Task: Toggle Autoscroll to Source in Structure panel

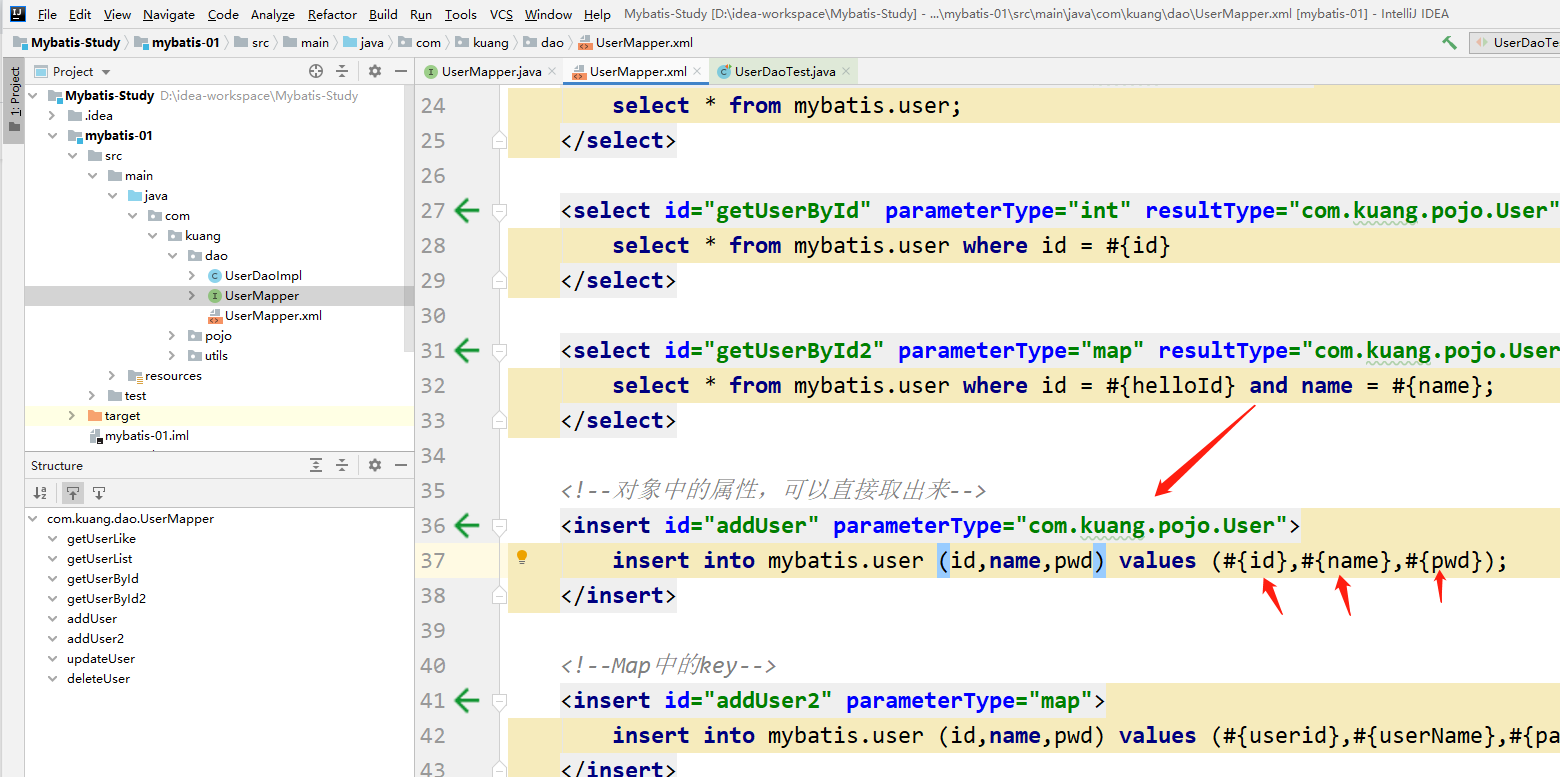Action: coord(72,492)
